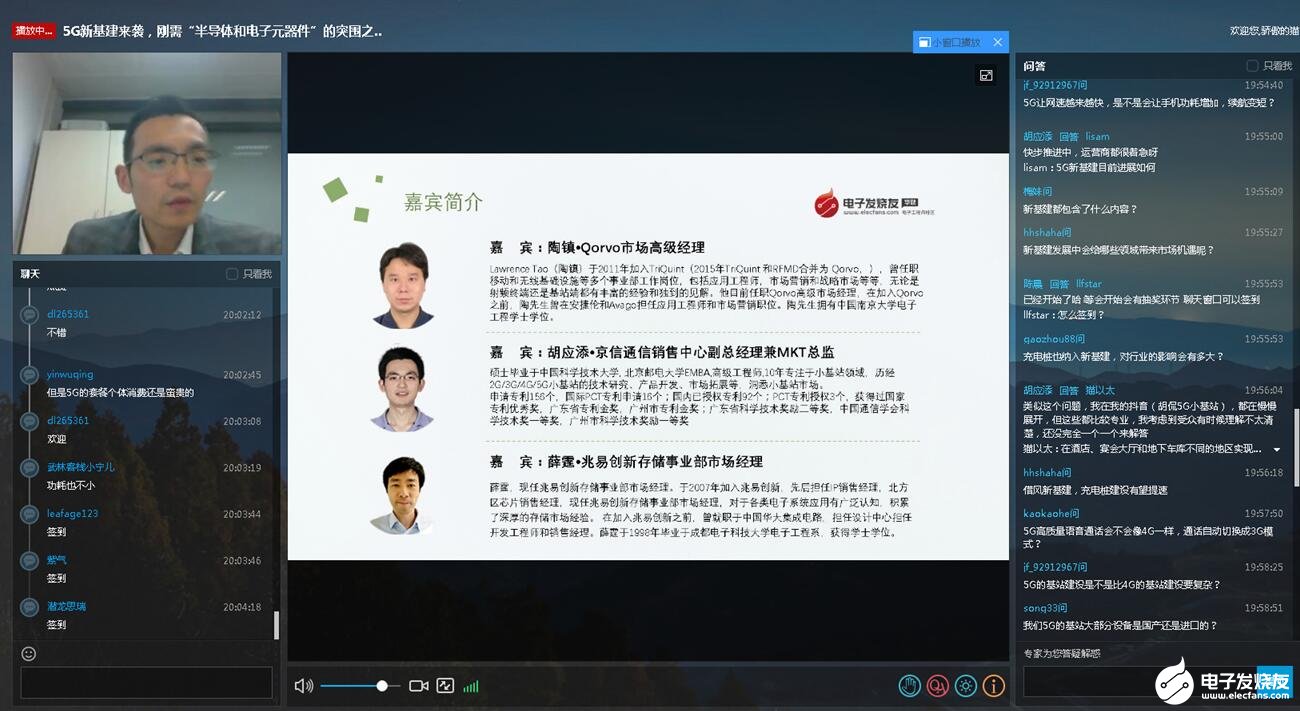Click 陈晨 answerer name in Q&A
The height and width of the screenshot is (711, 1300).
[x=1033, y=284]
